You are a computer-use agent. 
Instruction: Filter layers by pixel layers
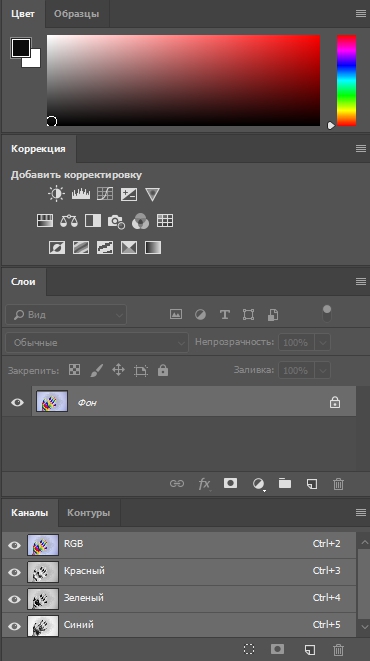tap(176, 314)
